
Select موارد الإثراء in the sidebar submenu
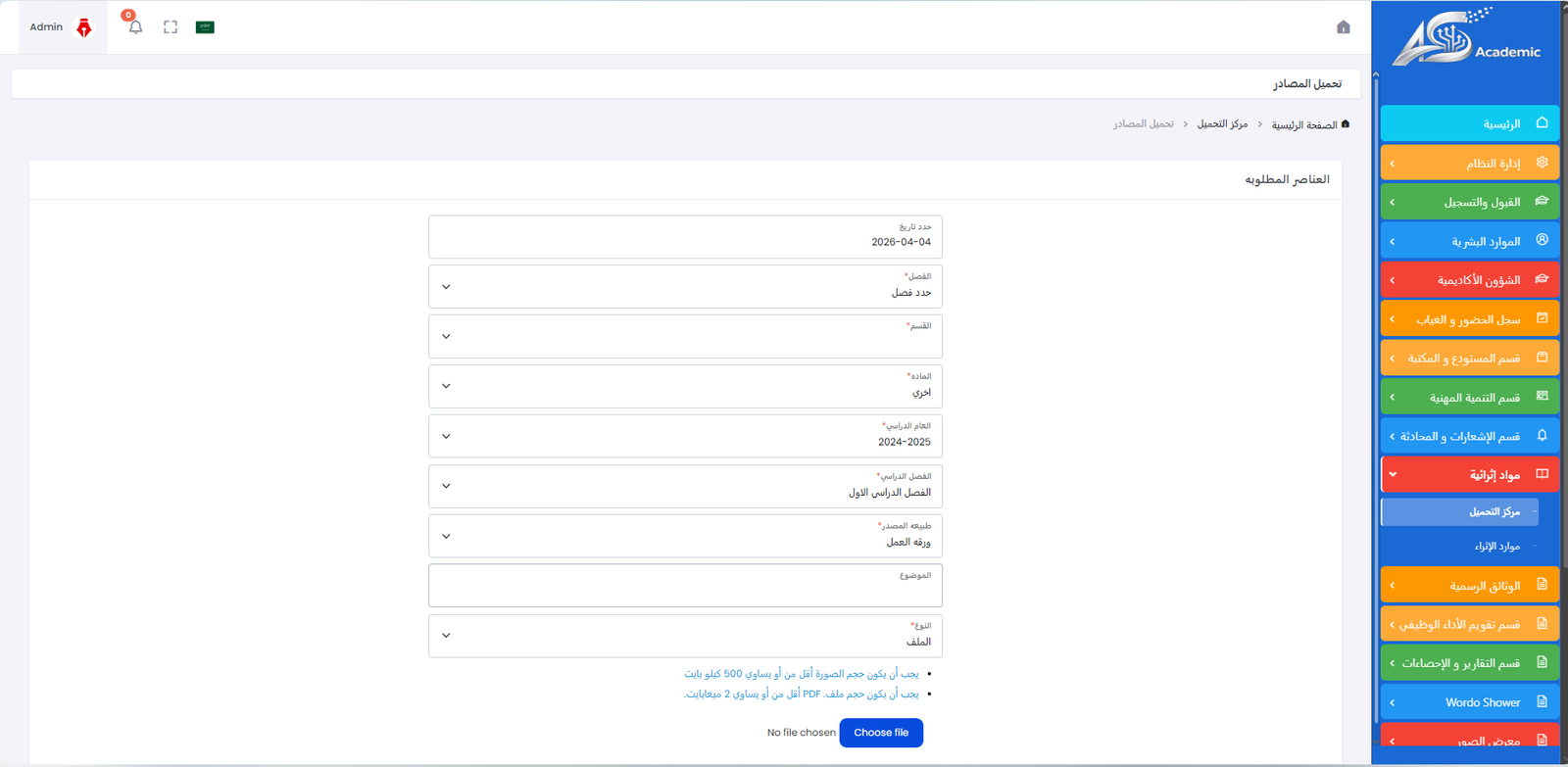pyautogui.click(x=1496, y=547)
